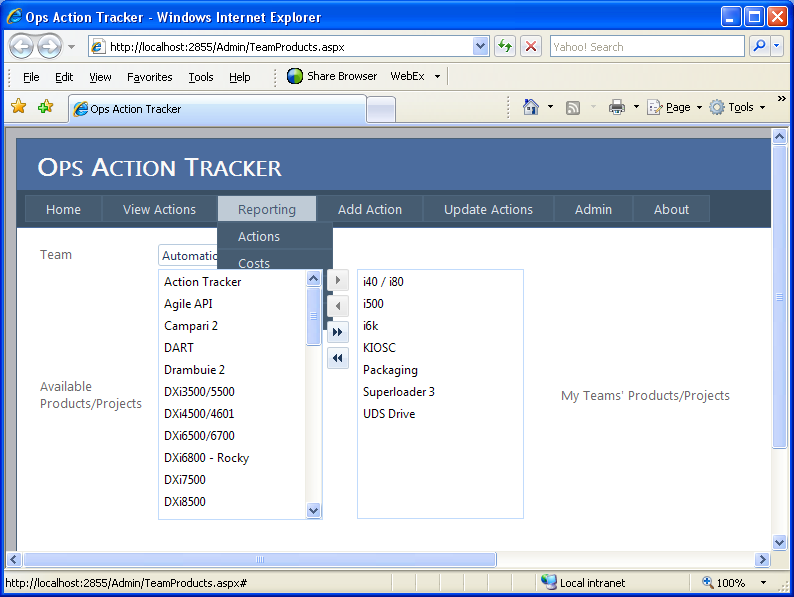Viewport: 794px width, 597px height.
Task: Open the Admin navigation item
Action: (593, 209)
